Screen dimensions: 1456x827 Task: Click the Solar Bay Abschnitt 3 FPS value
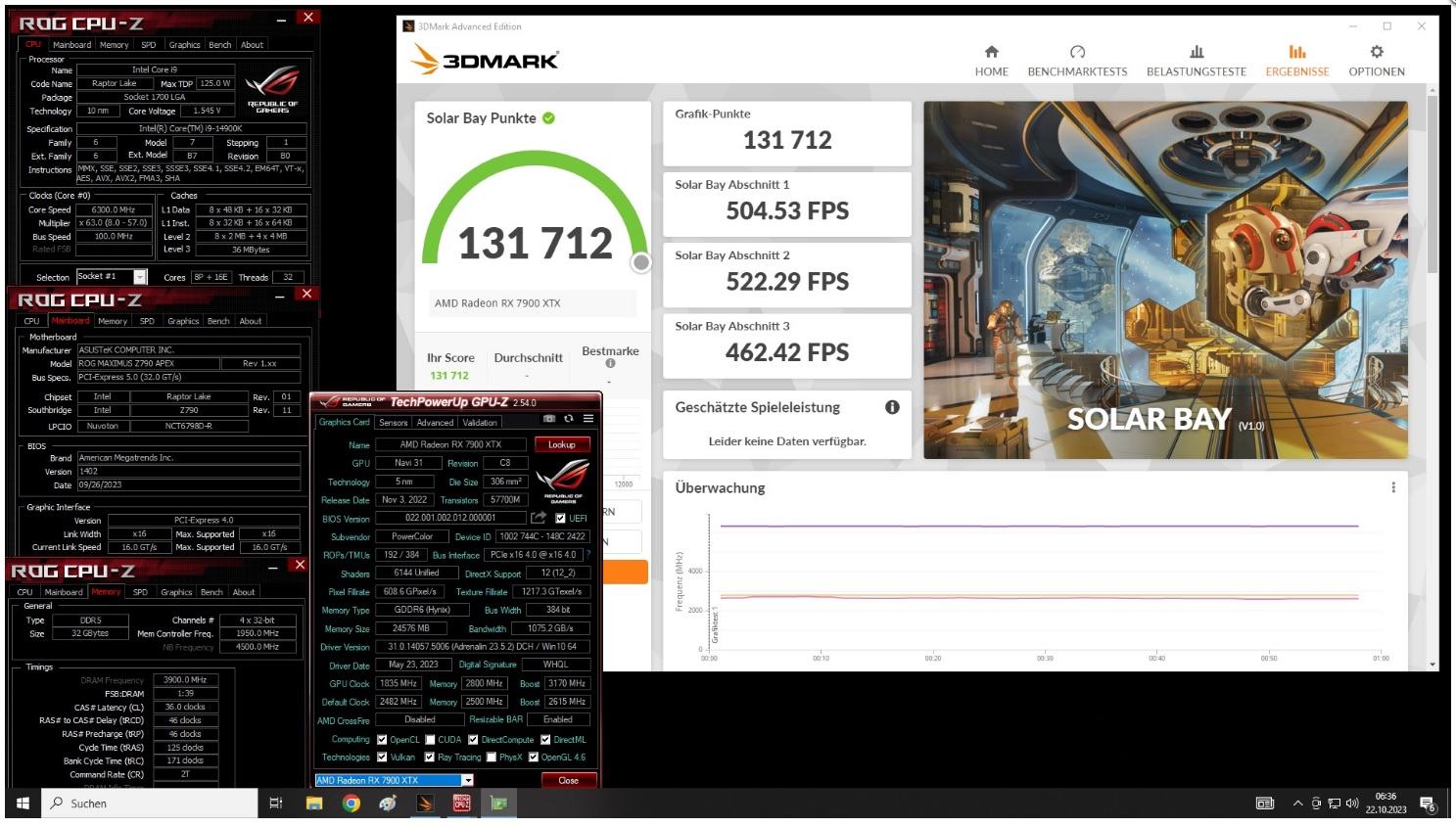coord(787,352)
